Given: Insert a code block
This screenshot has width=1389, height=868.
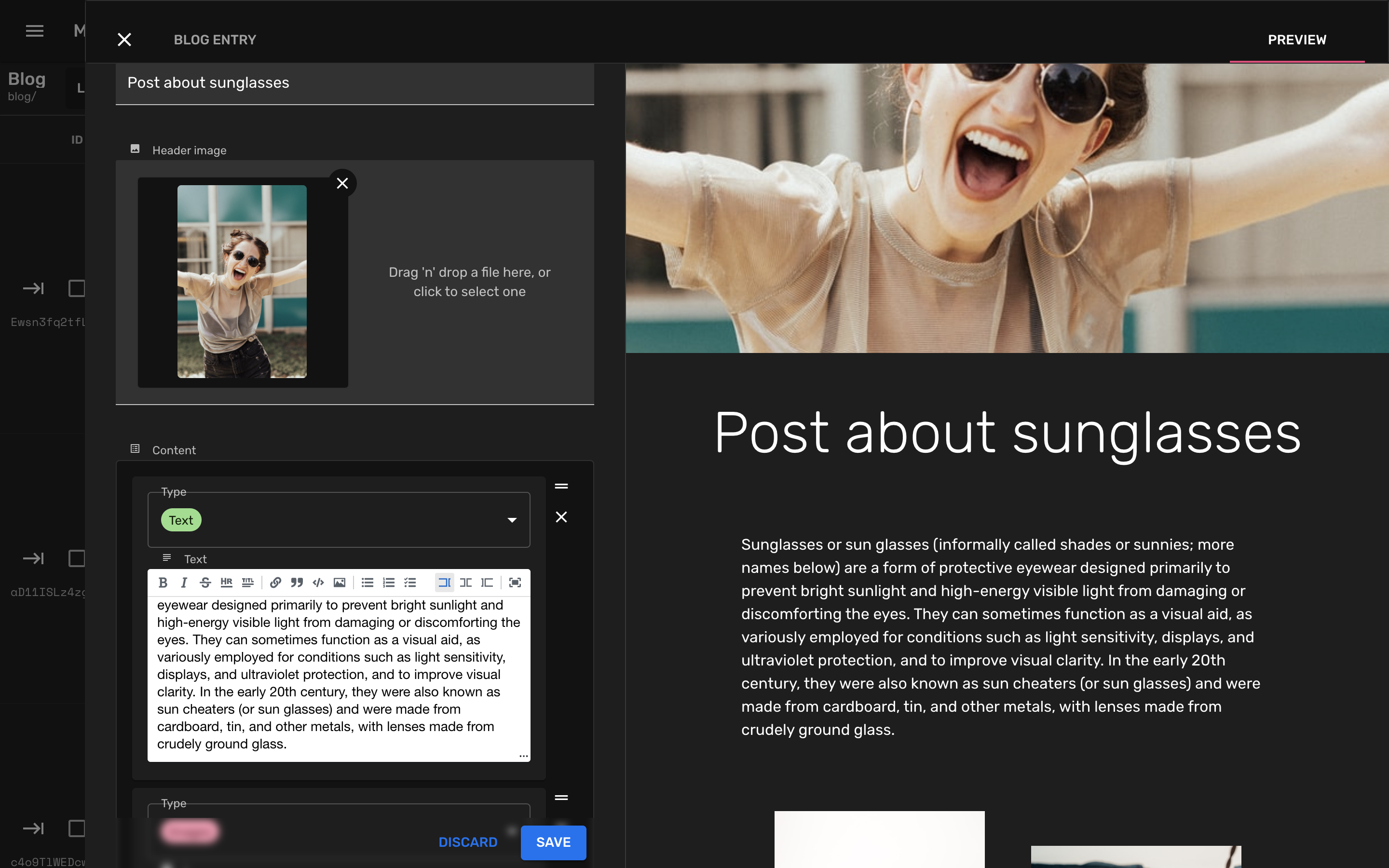Looking at the screenshot, I should tap(318, 582).
